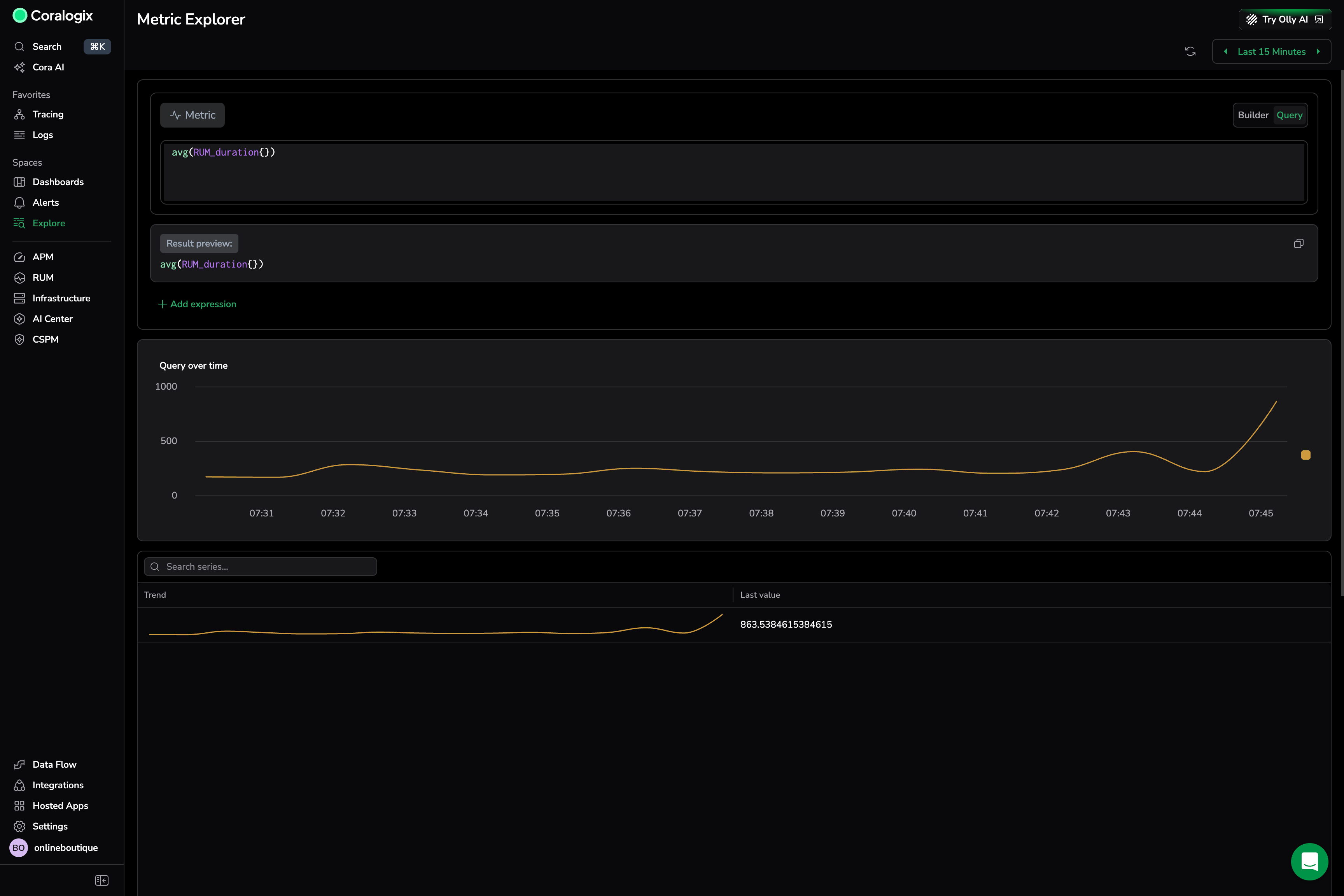Step the time range back with the left arrow
Viewport: 1344px width, 896px height.
point(1225,51)
